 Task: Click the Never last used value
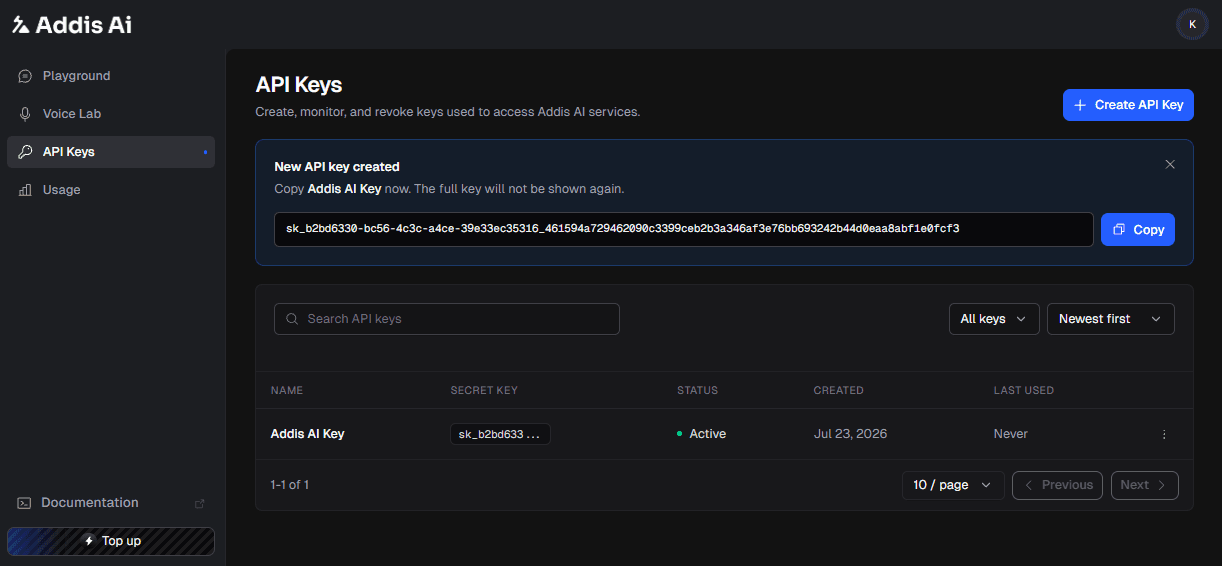click(x=1011, y=434)
